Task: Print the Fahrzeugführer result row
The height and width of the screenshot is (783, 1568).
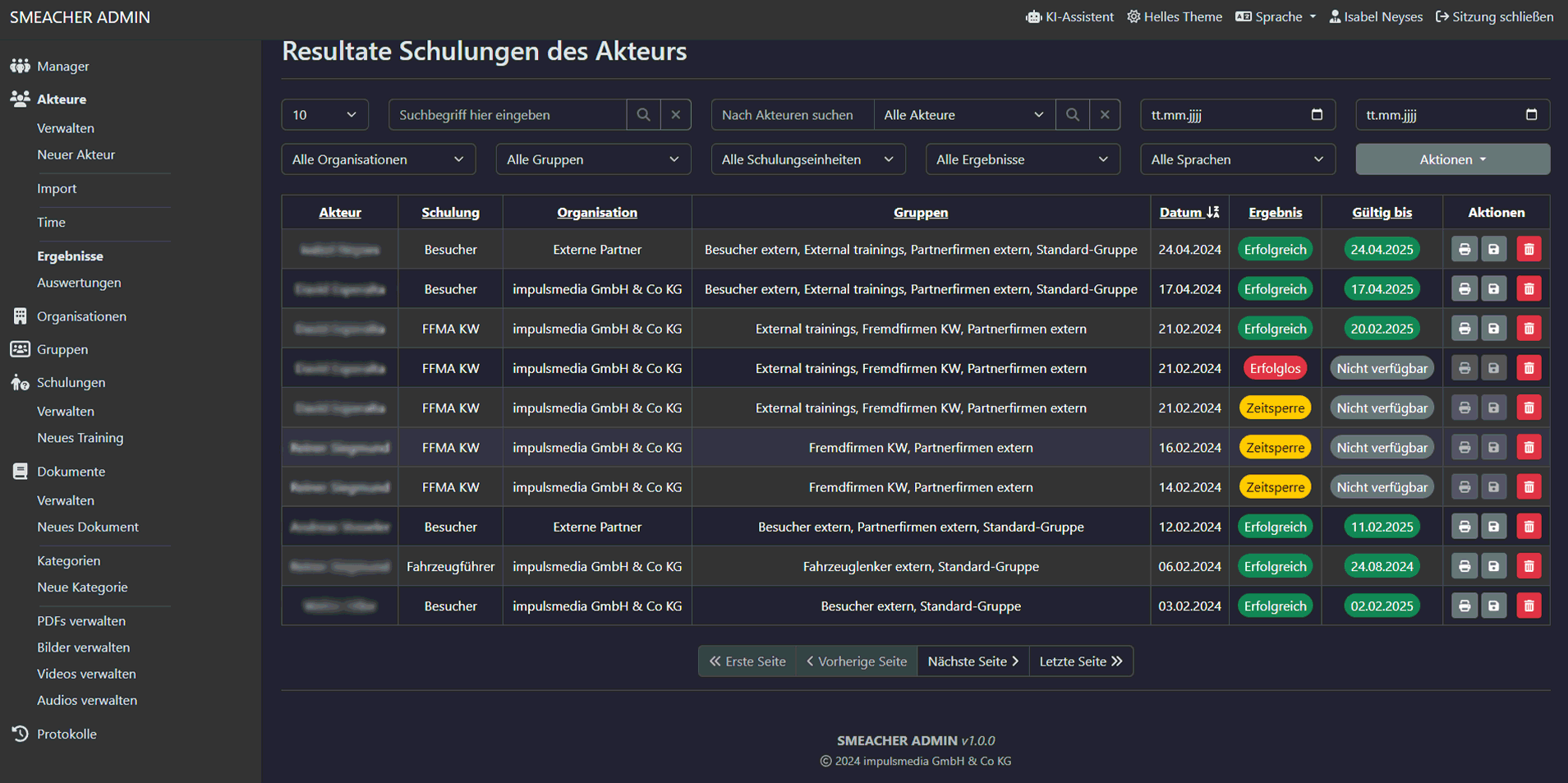Action: tap(1464, 566)
